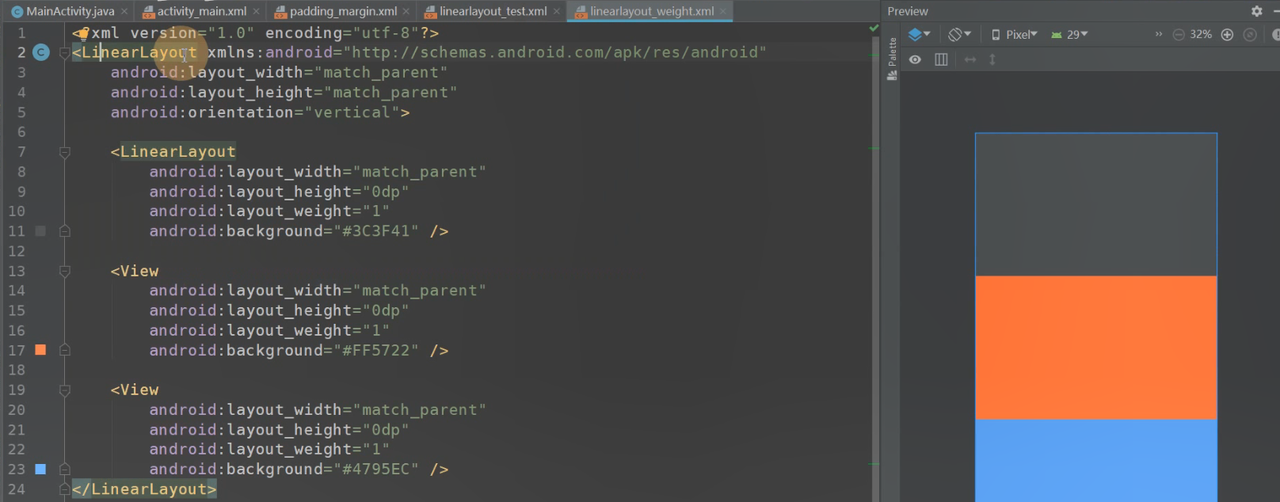Click the fold end marker on line 23
The width and height of the screenshot is (1280, 502).
click(x=64, y=469)
